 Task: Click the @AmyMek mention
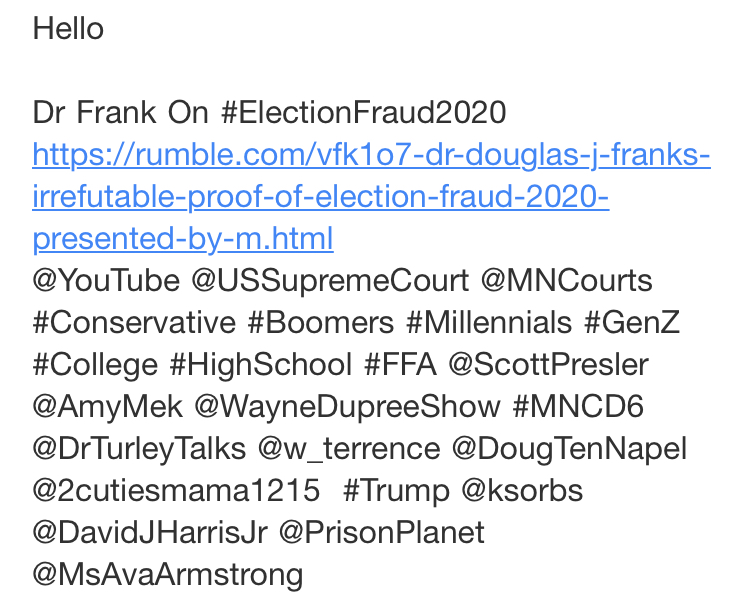point(108,407)
